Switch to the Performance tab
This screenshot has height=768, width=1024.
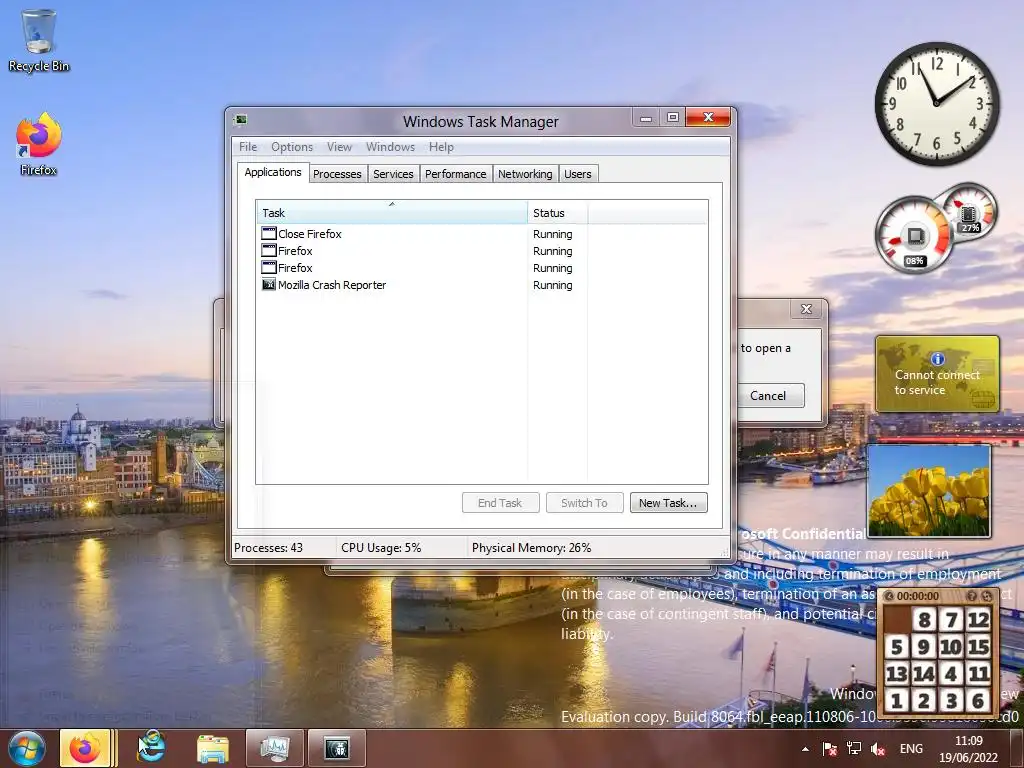[x=455, y=174]
